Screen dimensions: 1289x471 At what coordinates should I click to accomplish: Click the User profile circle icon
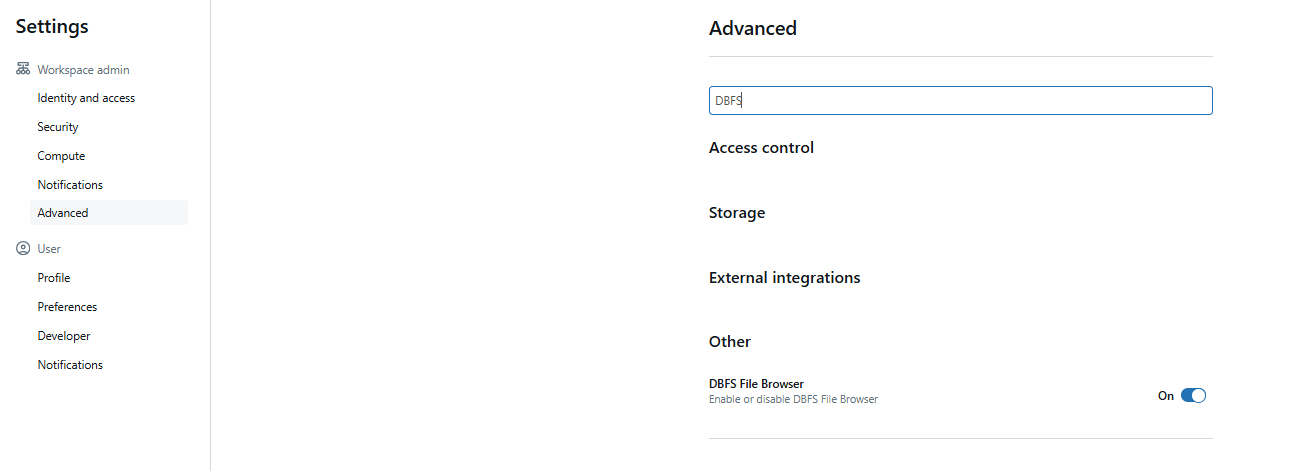23,249
